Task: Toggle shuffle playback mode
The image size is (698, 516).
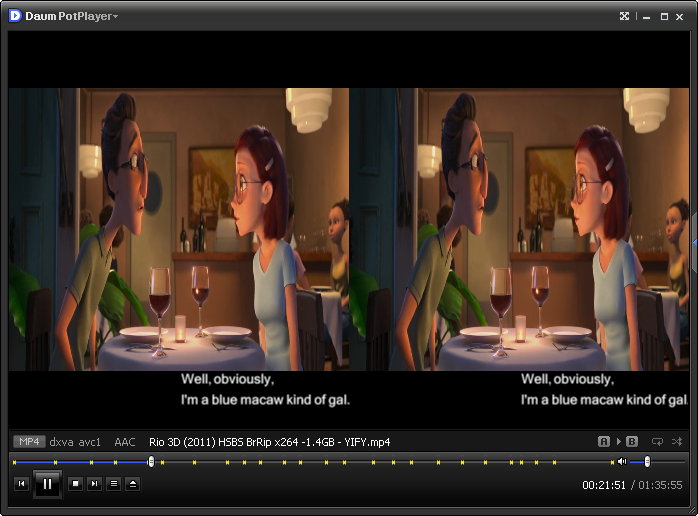Action: pyautogui.click(x=677, y=441)
